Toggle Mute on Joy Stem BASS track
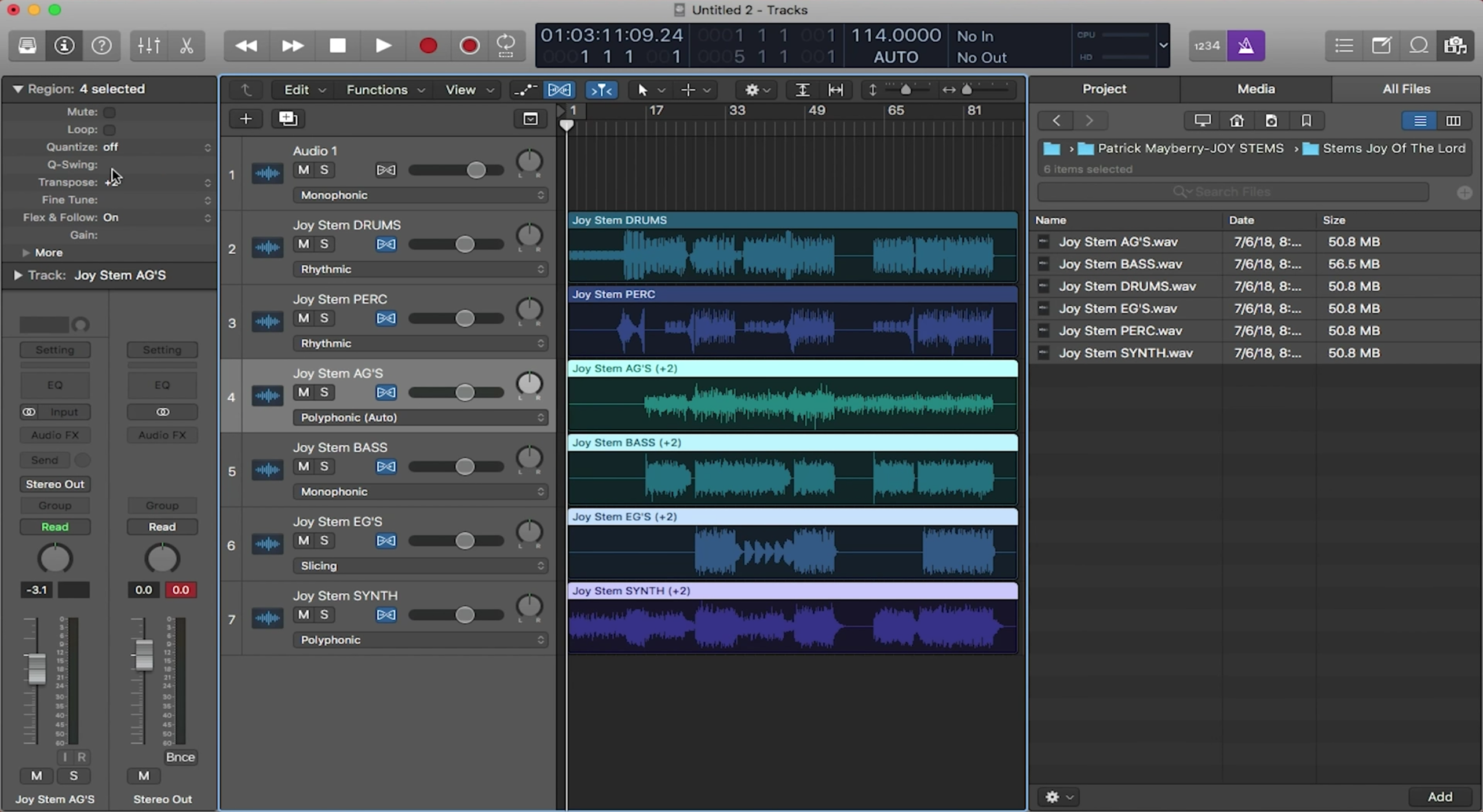The image size is (1483, 812). point(303,466)
